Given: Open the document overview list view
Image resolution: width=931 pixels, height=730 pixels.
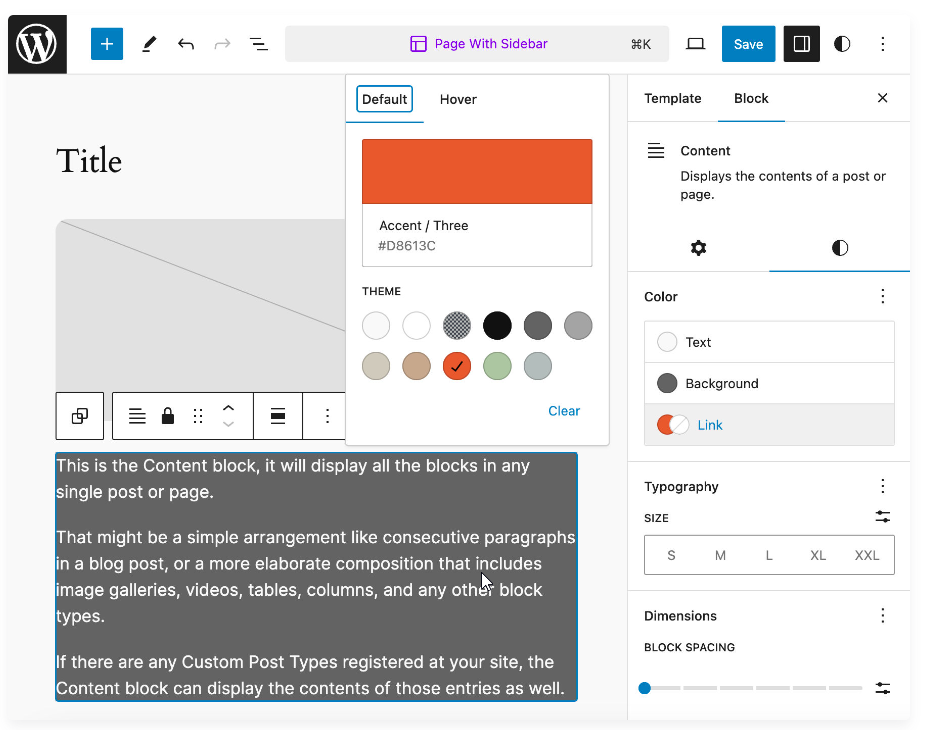Looking at the screenshot, I should pyautogui.click(x=258, y=44).
